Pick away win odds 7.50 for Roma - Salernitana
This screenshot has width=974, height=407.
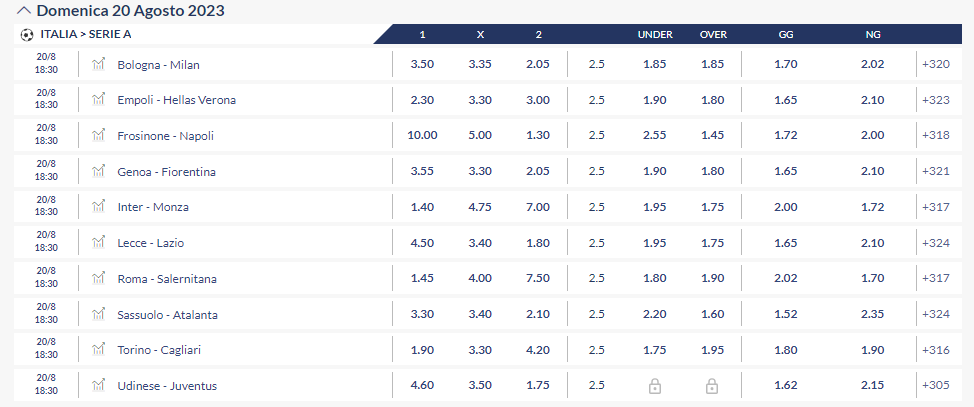tap(538, 278)
